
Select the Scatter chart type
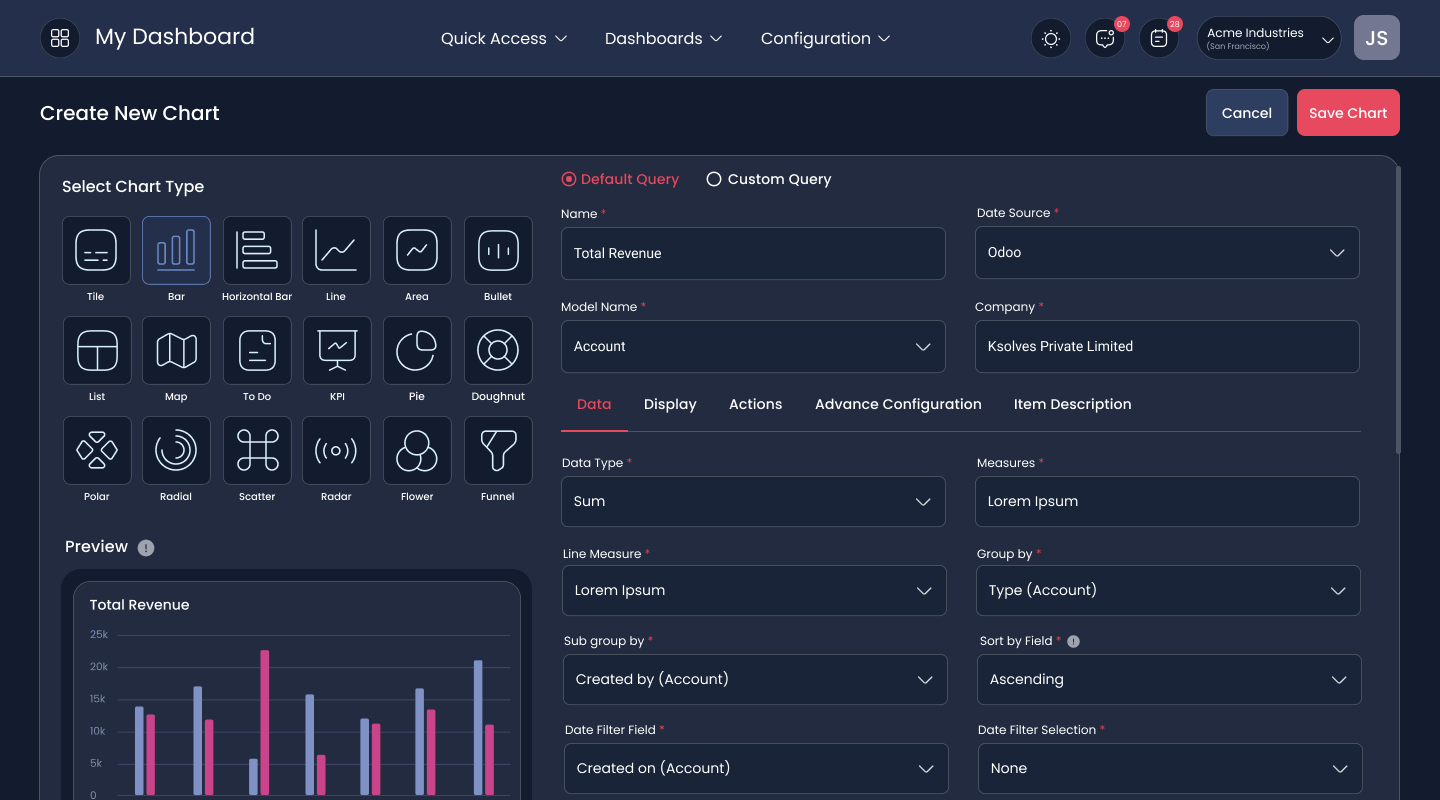257,450
